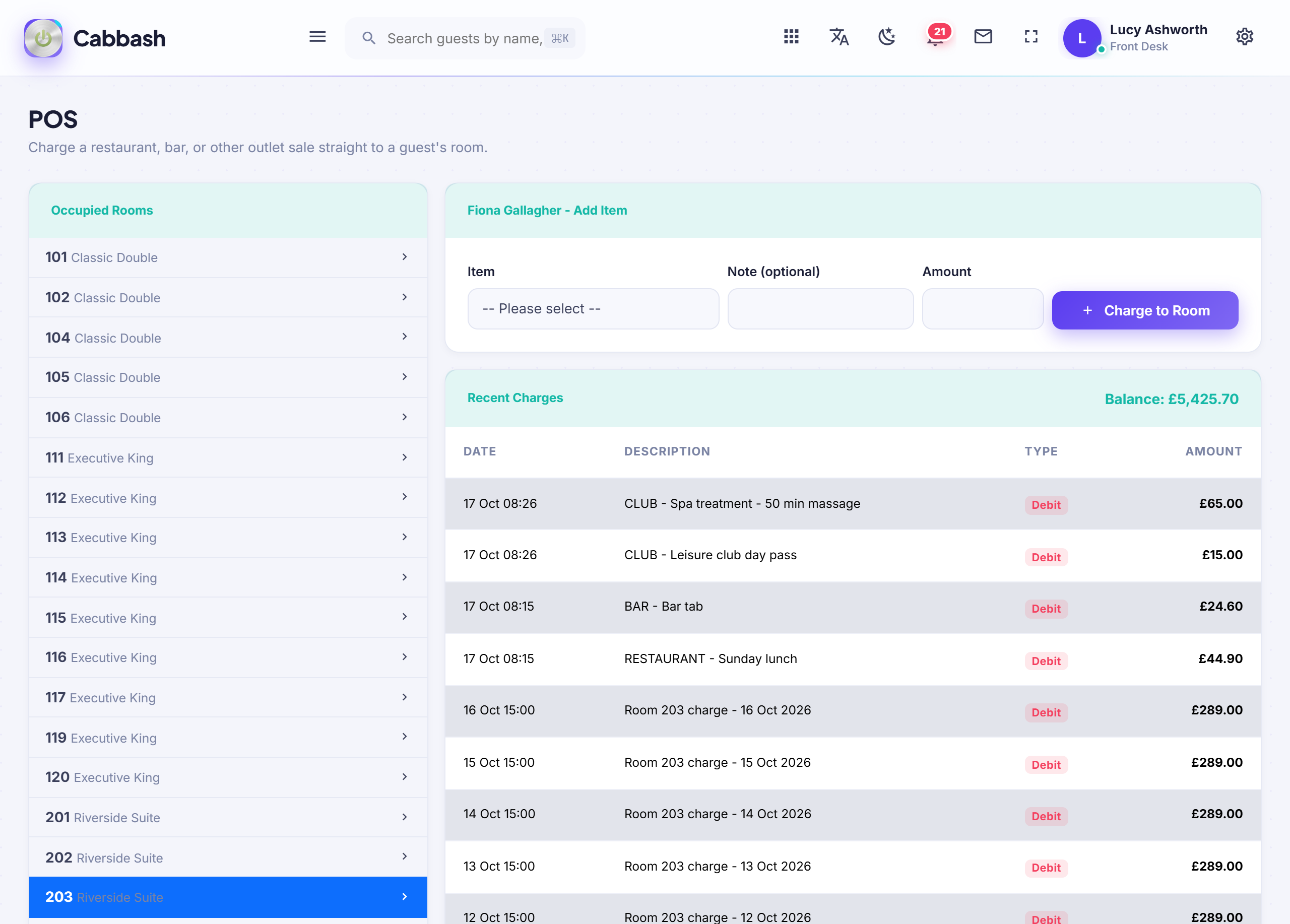Image resolution: width=1290 pixels, height=924 pixels.
Task: Click chevron for room 112
Action: pyautogui.click(x=405, y=497)
